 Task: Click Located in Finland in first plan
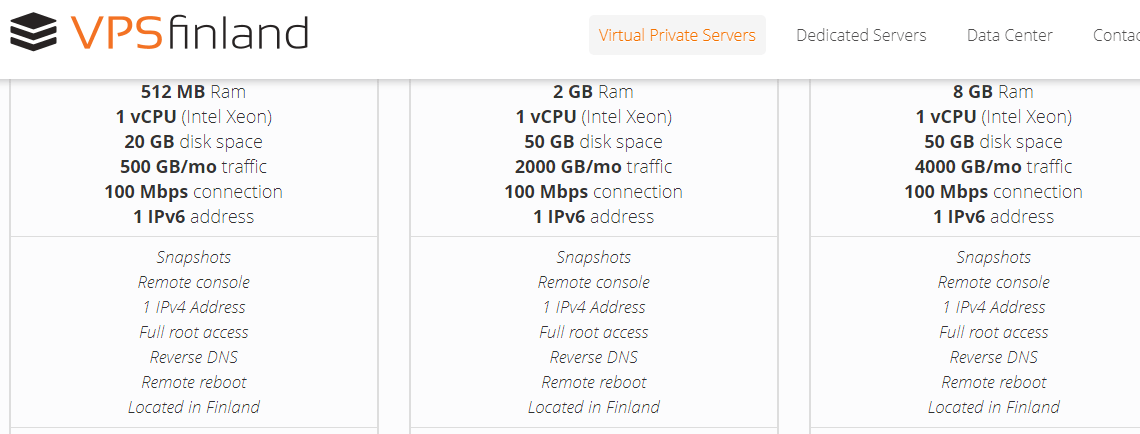click(x=193, y=407)
